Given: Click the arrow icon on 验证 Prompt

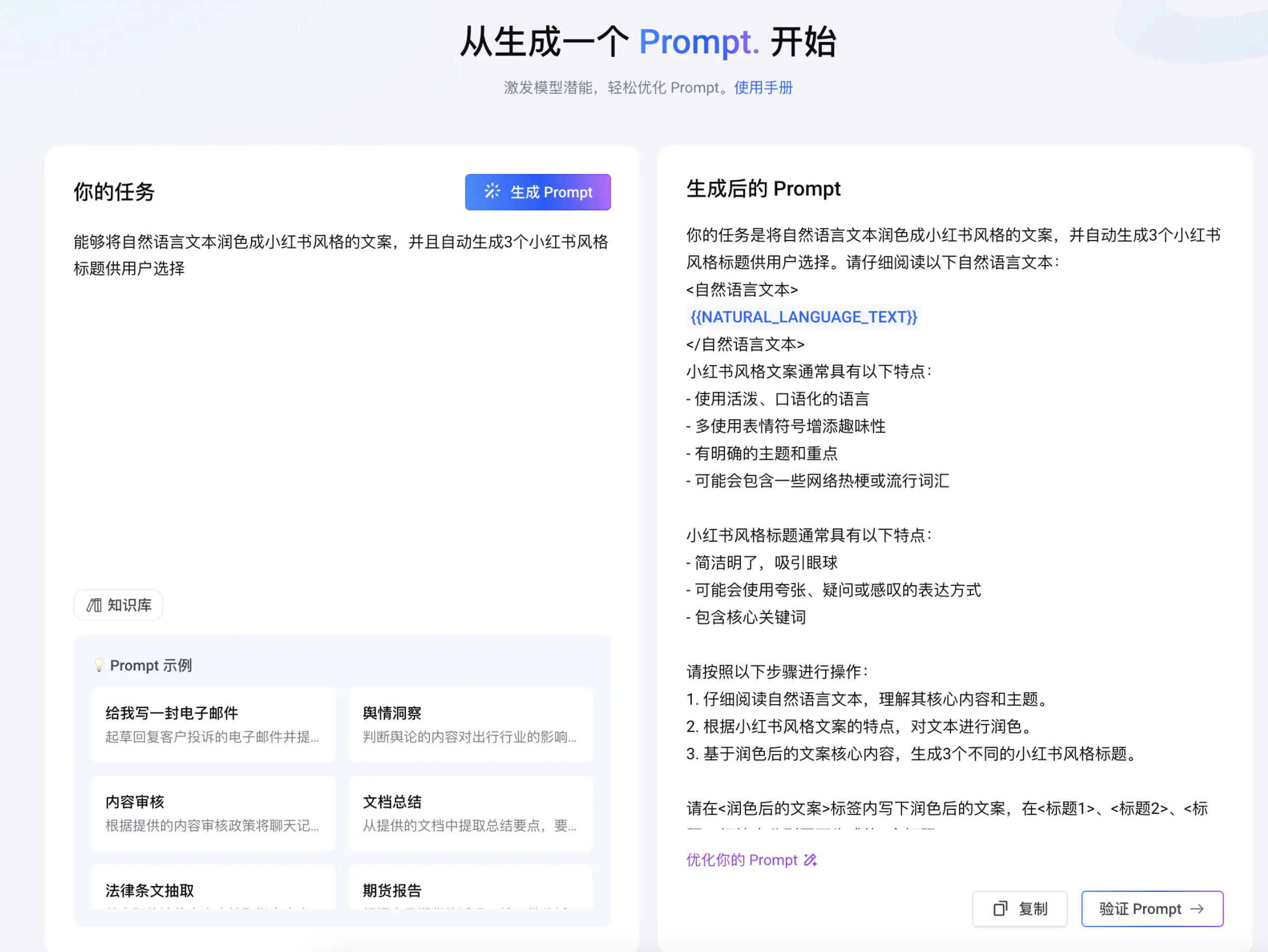Looking at the screenshot, I should pos(1197,909).
